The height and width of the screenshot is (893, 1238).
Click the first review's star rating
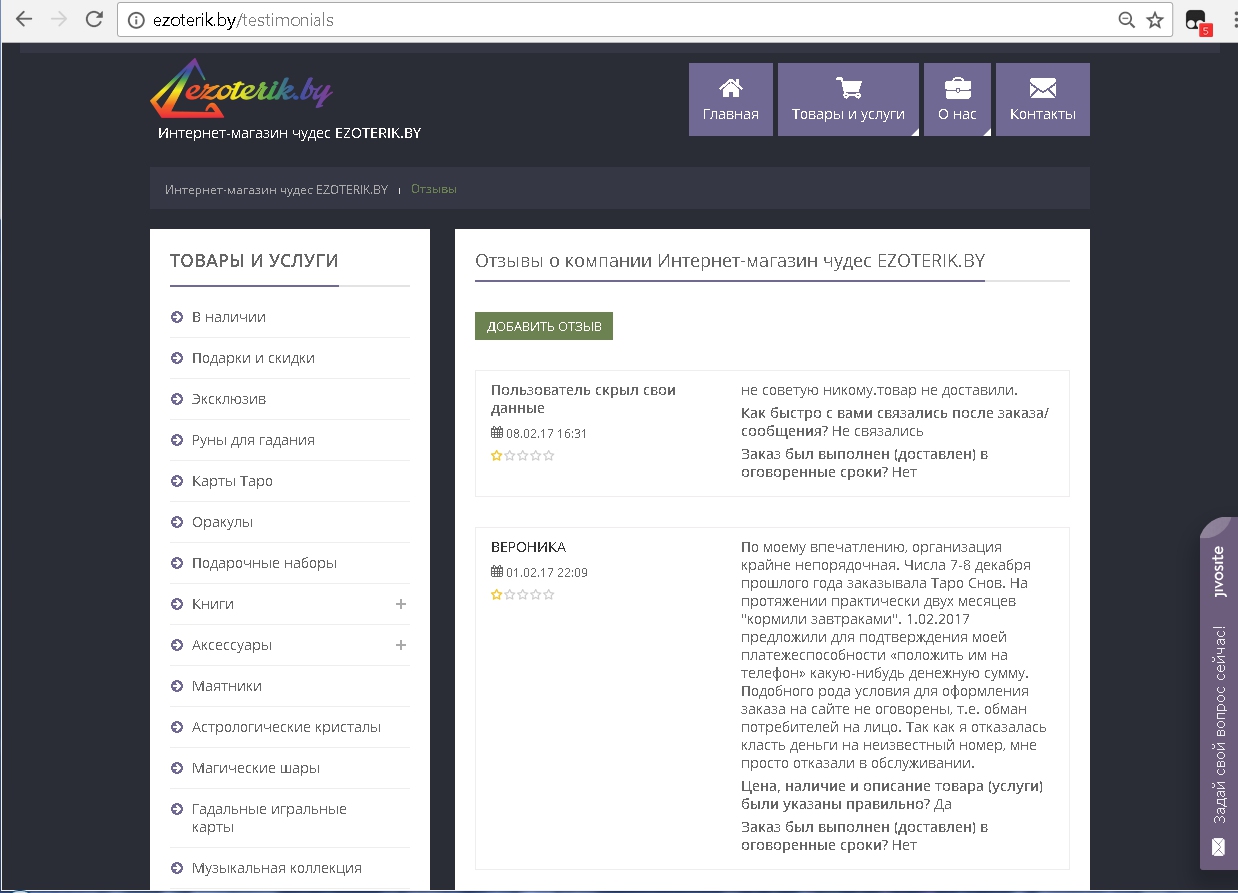(x=522, y=456)
